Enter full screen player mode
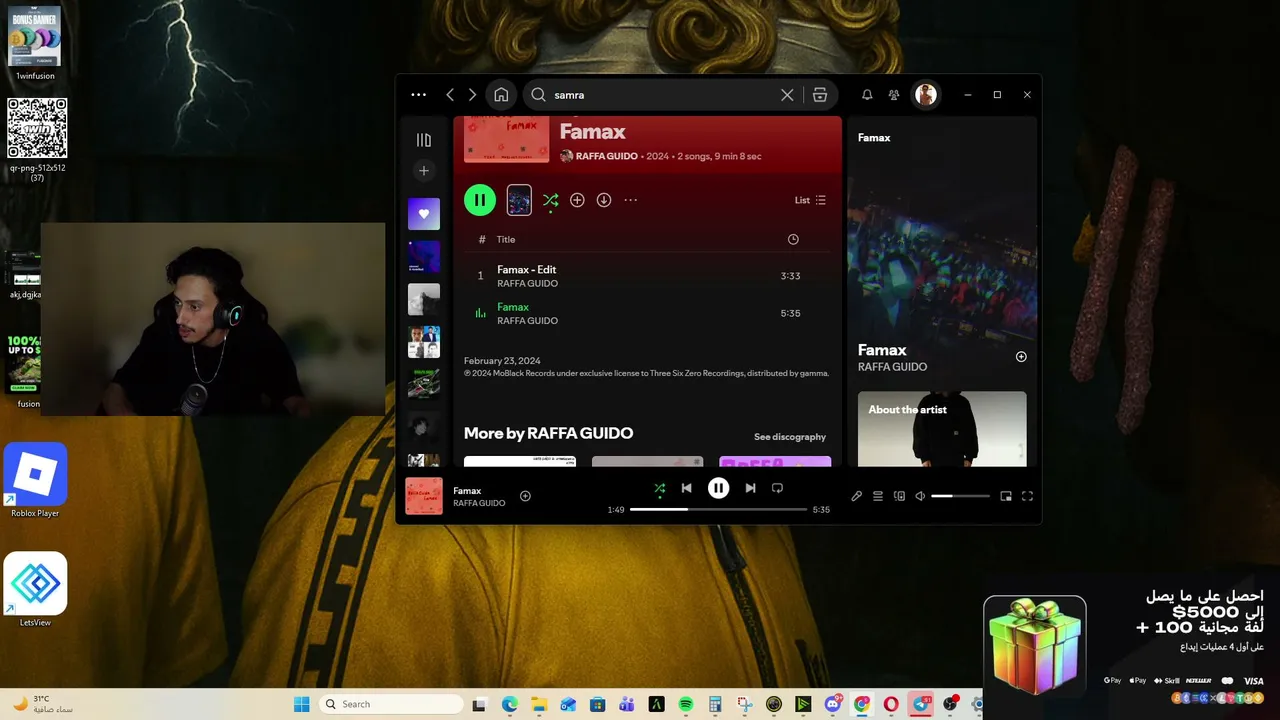 click(x=1027, y=496)
